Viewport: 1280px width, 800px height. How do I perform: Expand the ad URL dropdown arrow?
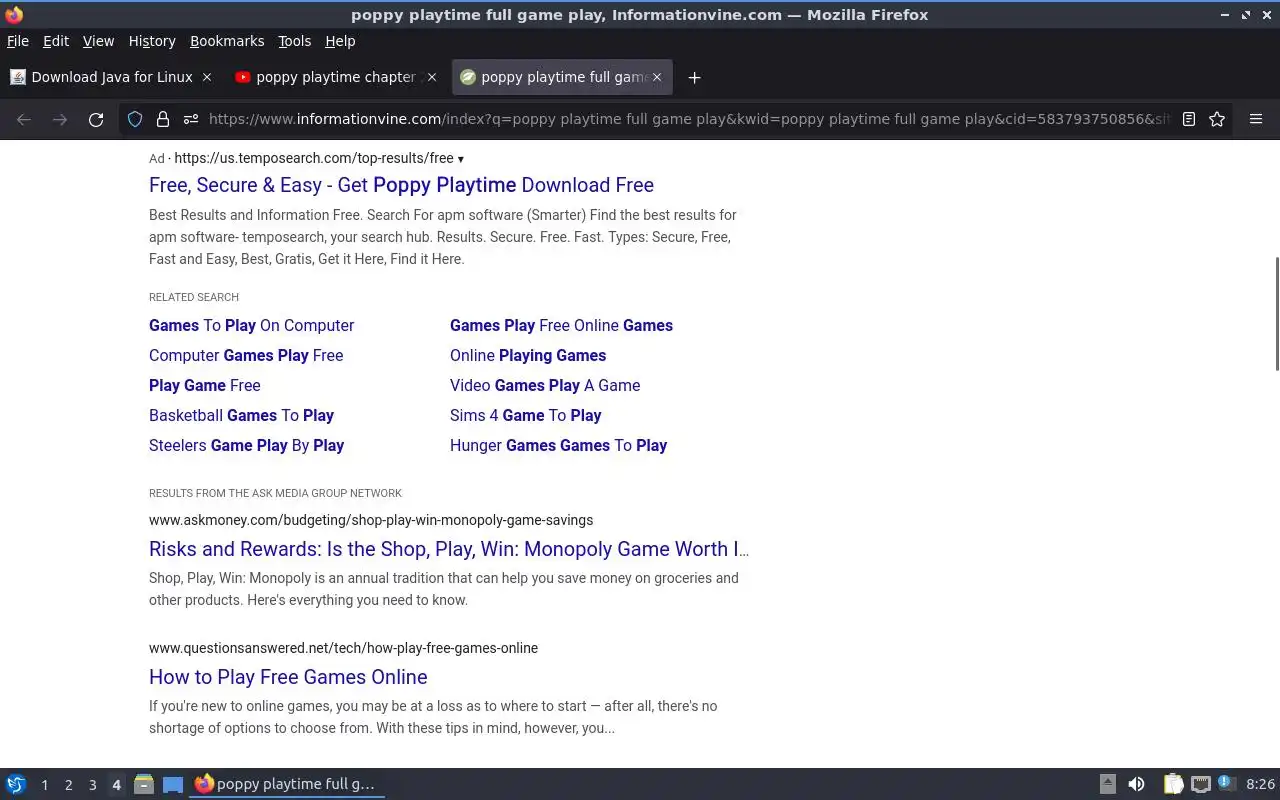tap(460, 159)
